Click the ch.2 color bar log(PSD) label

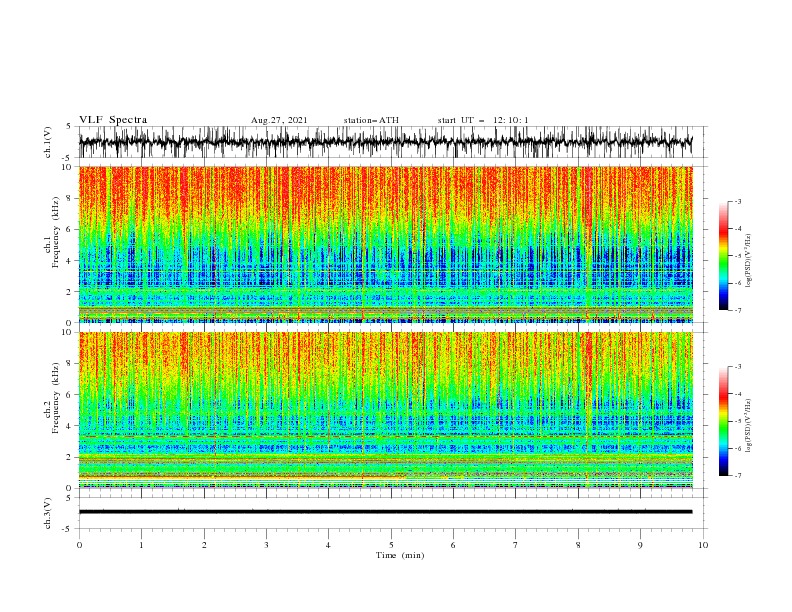749,426
